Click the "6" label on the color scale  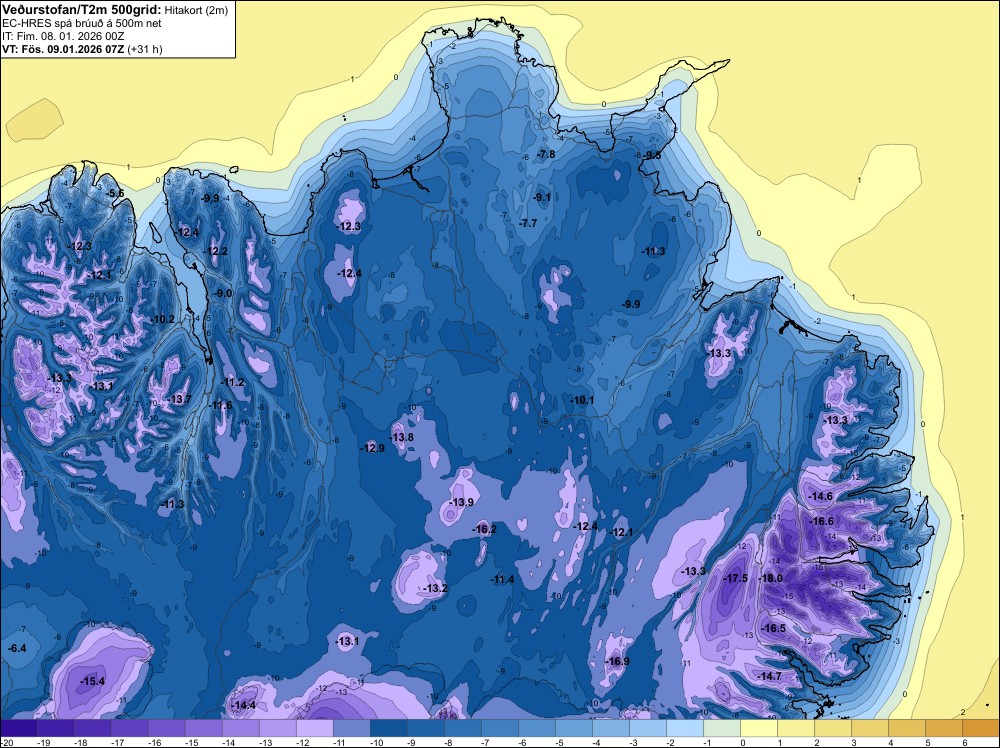(x=965, y=742)
